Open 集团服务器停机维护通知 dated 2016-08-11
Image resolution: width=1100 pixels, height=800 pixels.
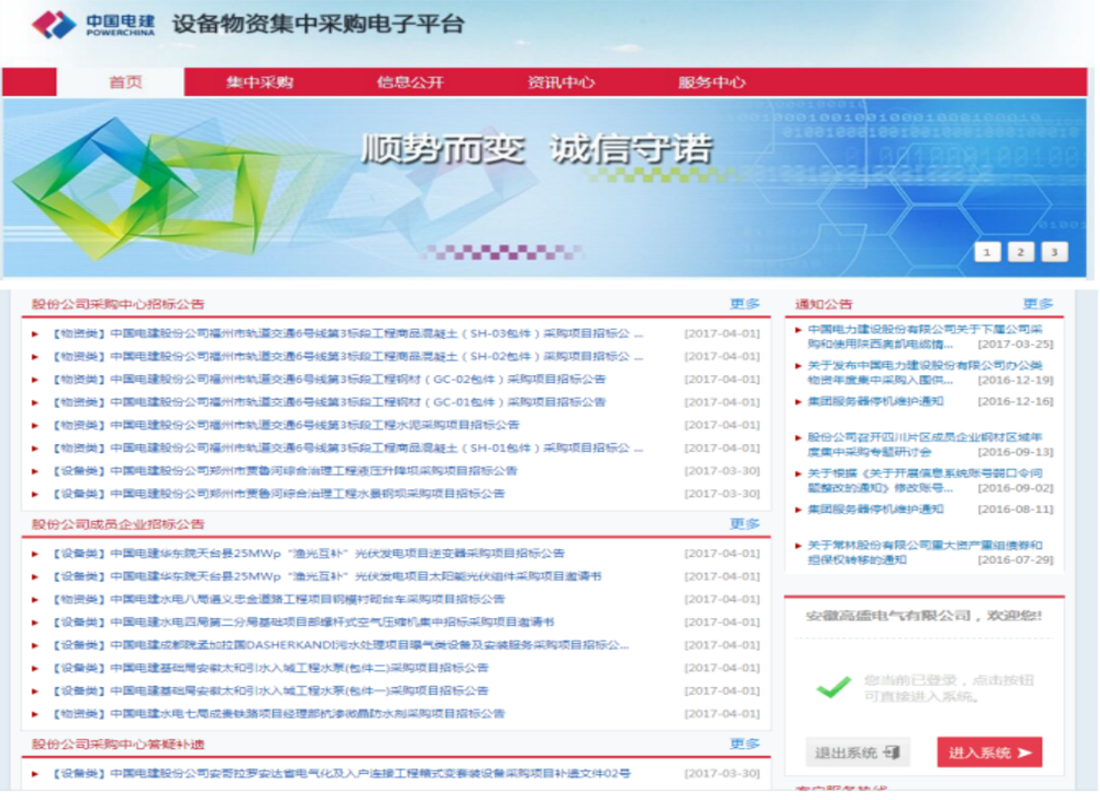point(876,509)
